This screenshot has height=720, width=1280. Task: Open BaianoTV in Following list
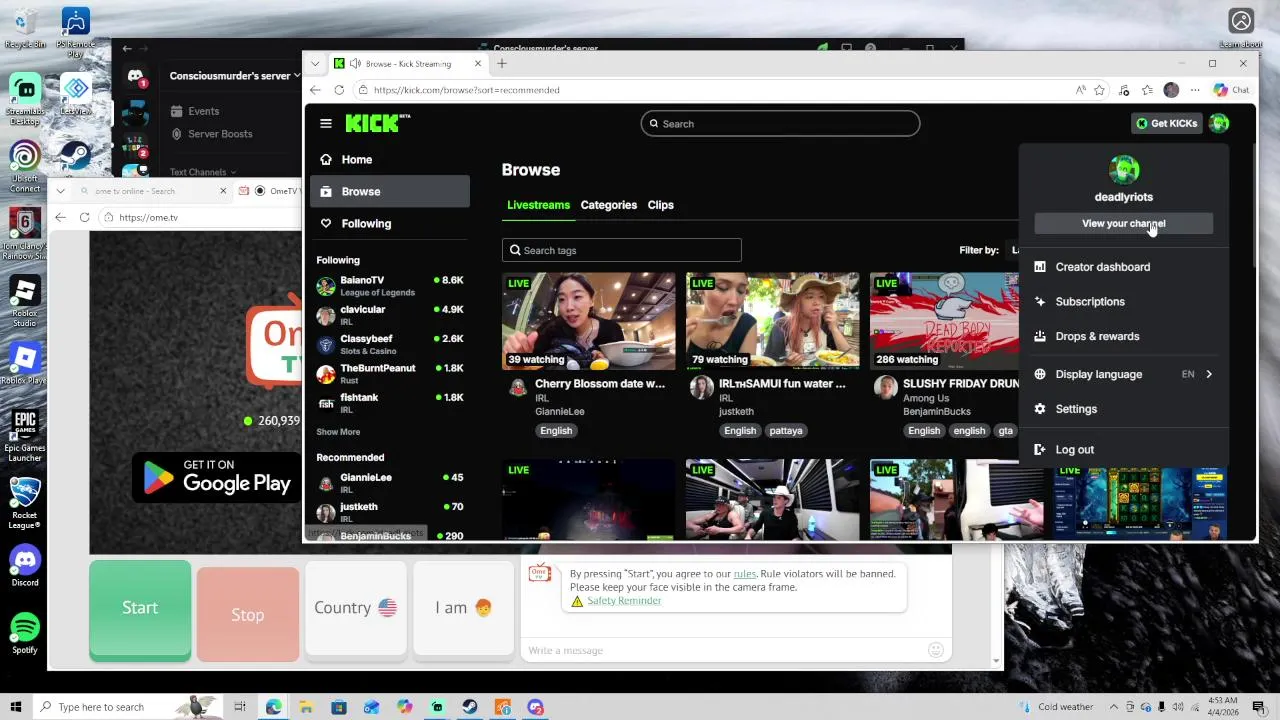click(x=390, y=286)
